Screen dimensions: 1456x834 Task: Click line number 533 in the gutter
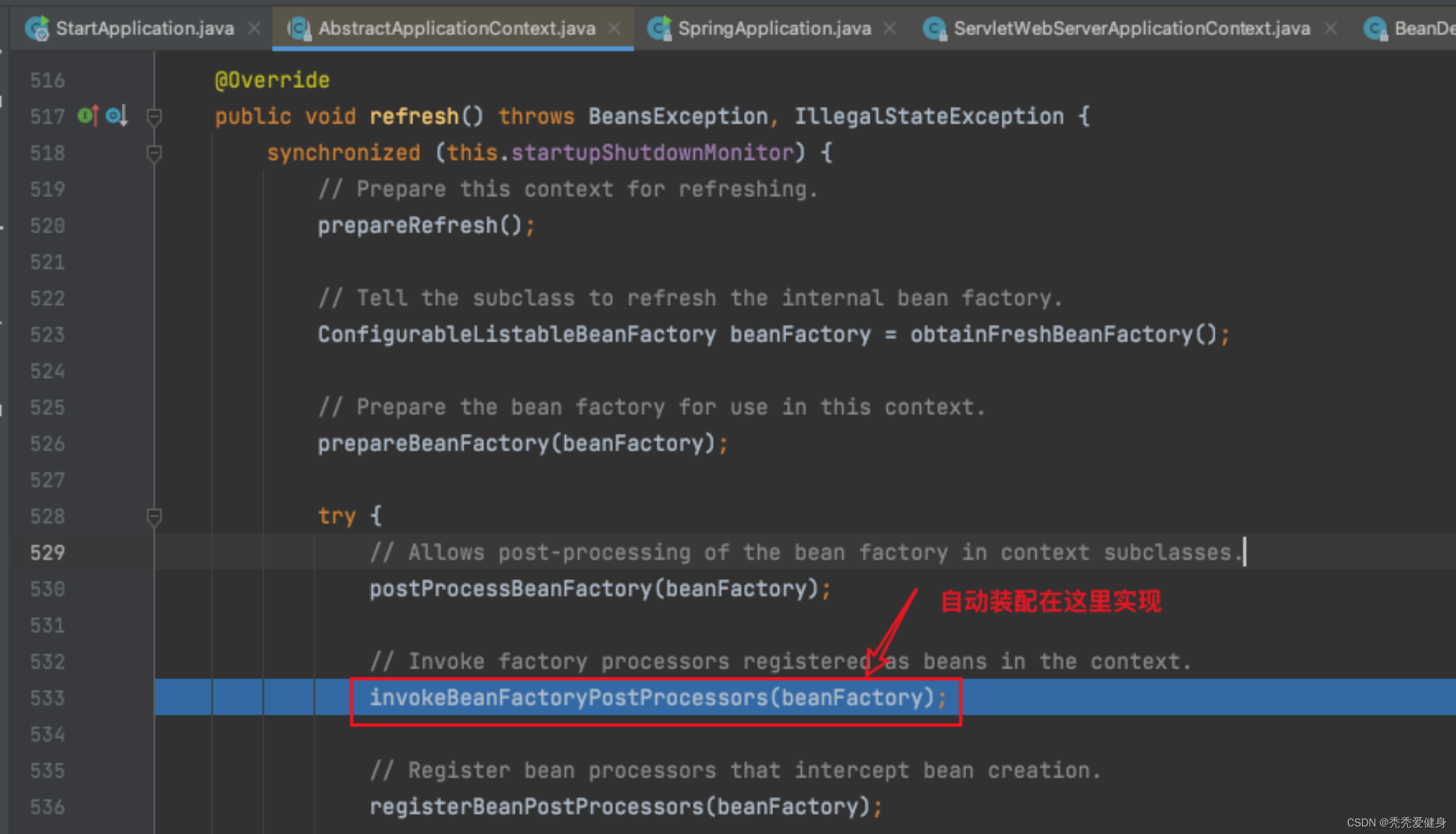coord(47,698)
